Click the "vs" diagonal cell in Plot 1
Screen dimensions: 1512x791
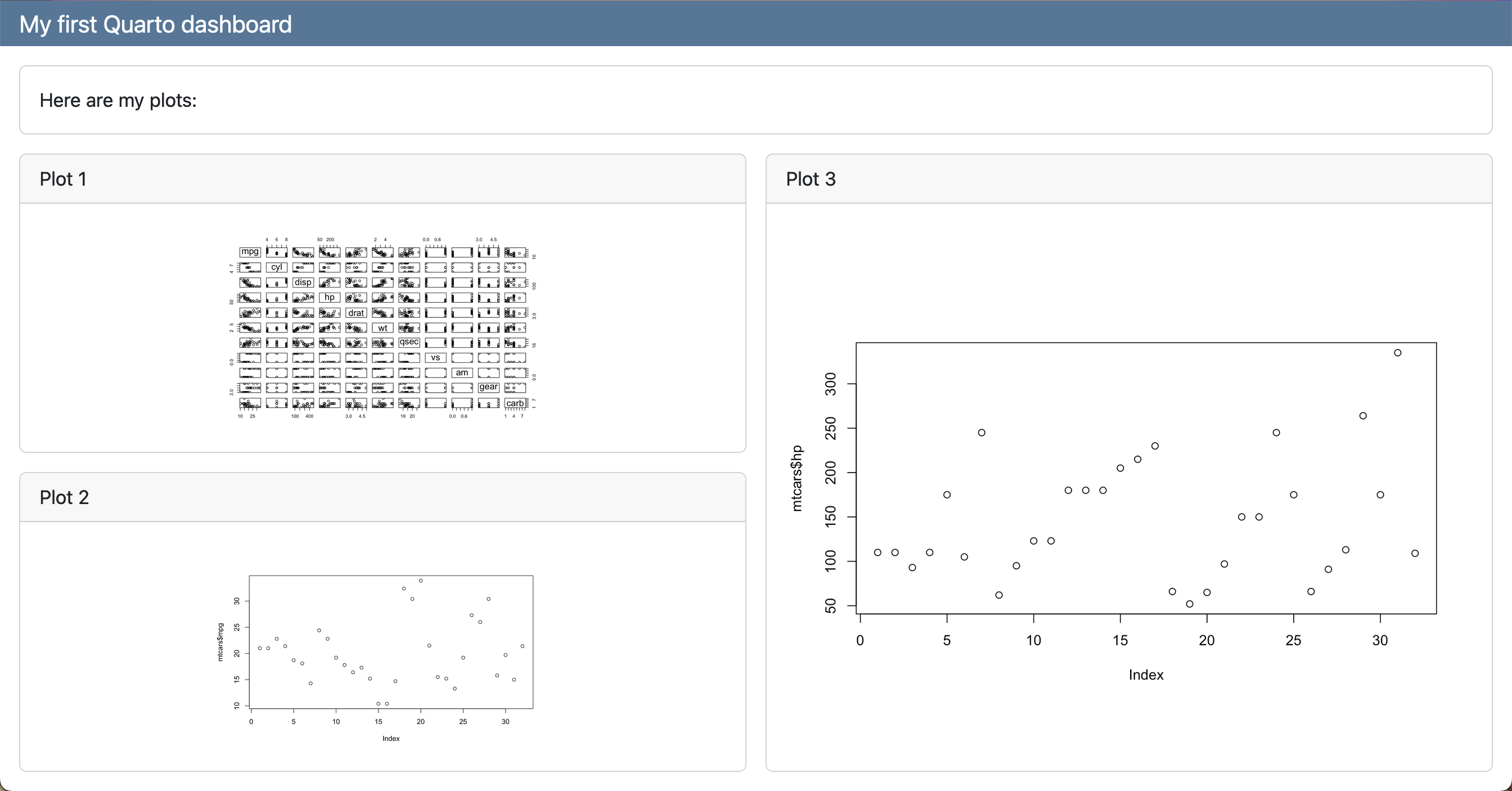[x=435, y=357]
